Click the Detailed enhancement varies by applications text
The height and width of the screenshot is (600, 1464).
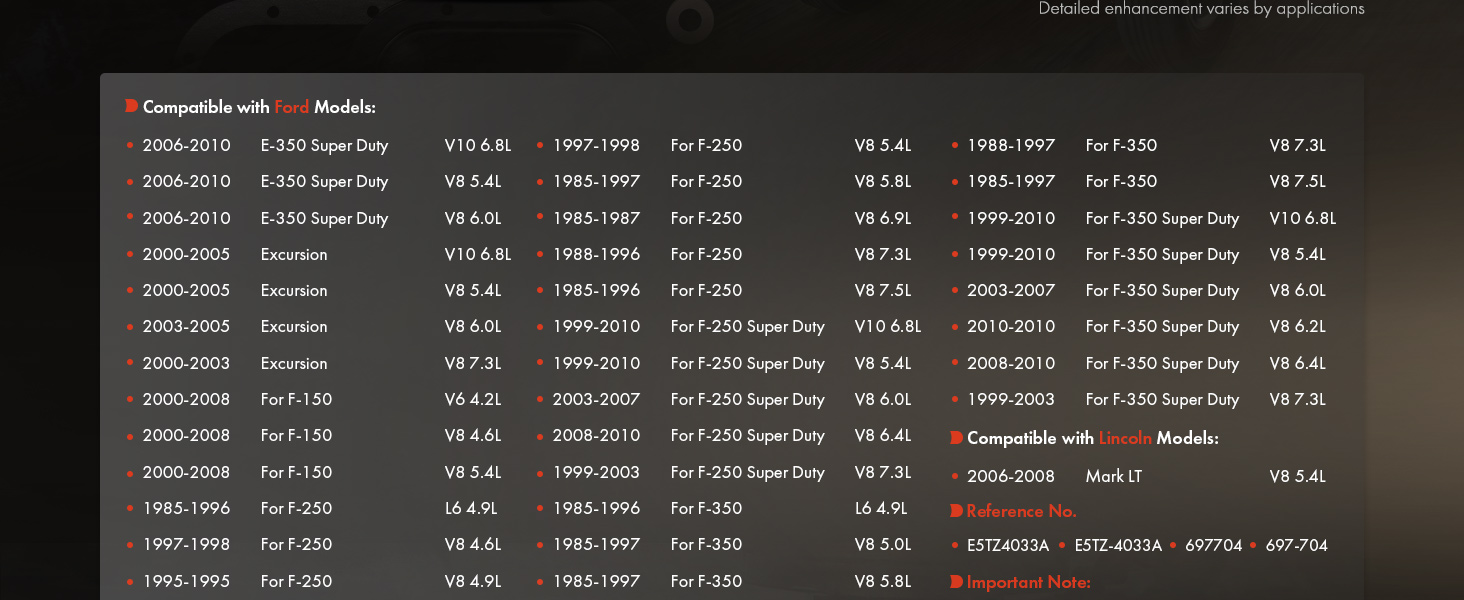pos(1201,9)
